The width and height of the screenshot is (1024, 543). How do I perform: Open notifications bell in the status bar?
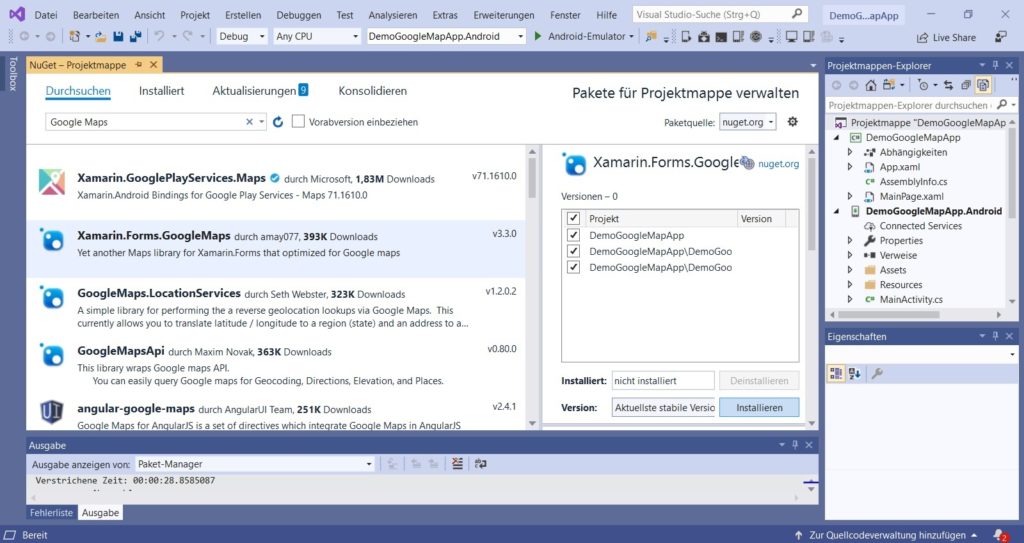coord(999,535)
